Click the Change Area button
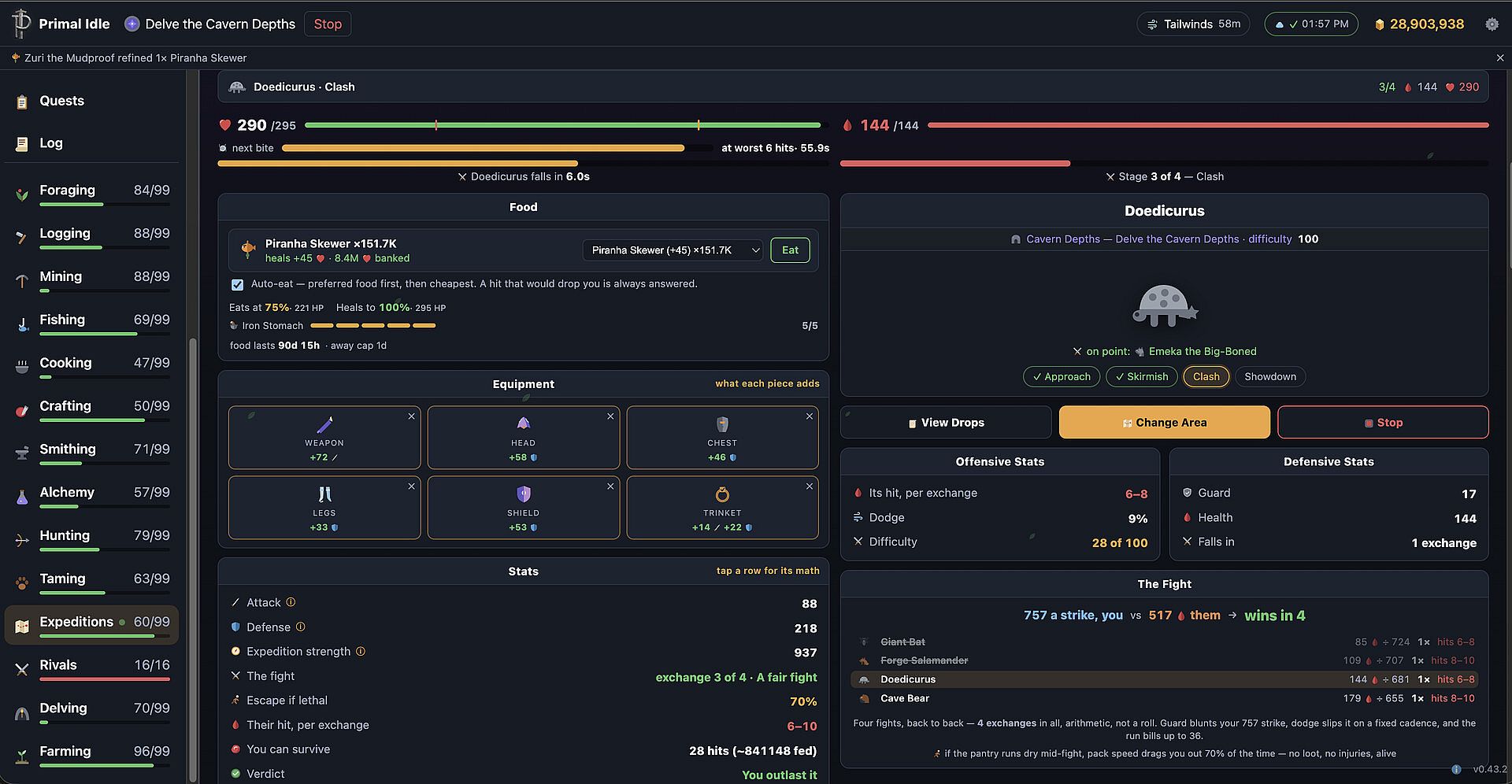The height and width of the screenshot is (784, 1512). coord(1164,423)
